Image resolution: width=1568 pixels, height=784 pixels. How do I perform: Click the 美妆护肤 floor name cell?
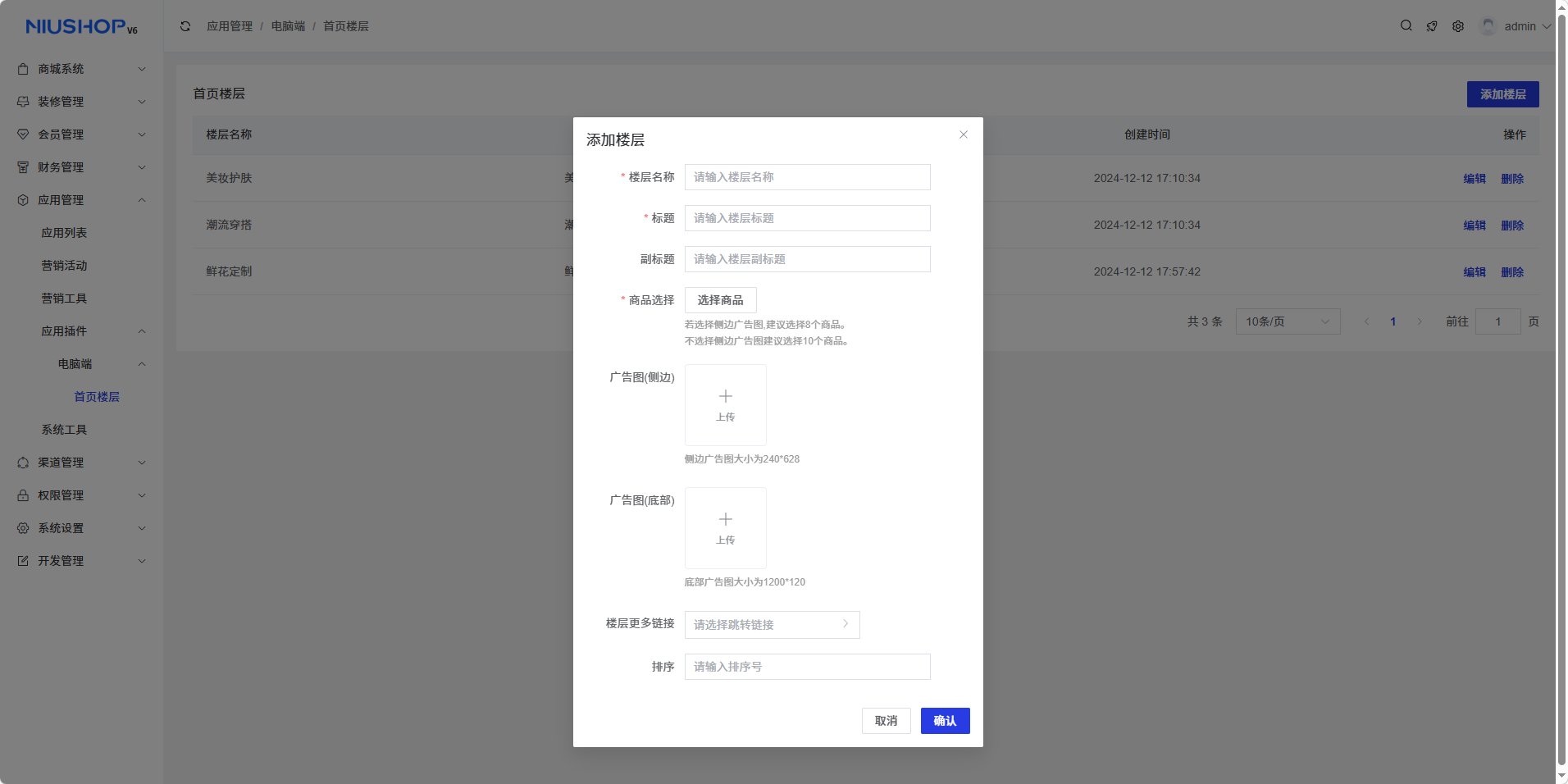coord(229,178)
